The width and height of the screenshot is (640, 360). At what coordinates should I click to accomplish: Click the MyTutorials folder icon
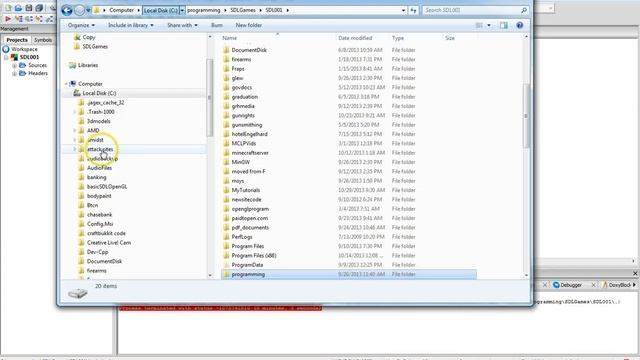coord(227,190)
